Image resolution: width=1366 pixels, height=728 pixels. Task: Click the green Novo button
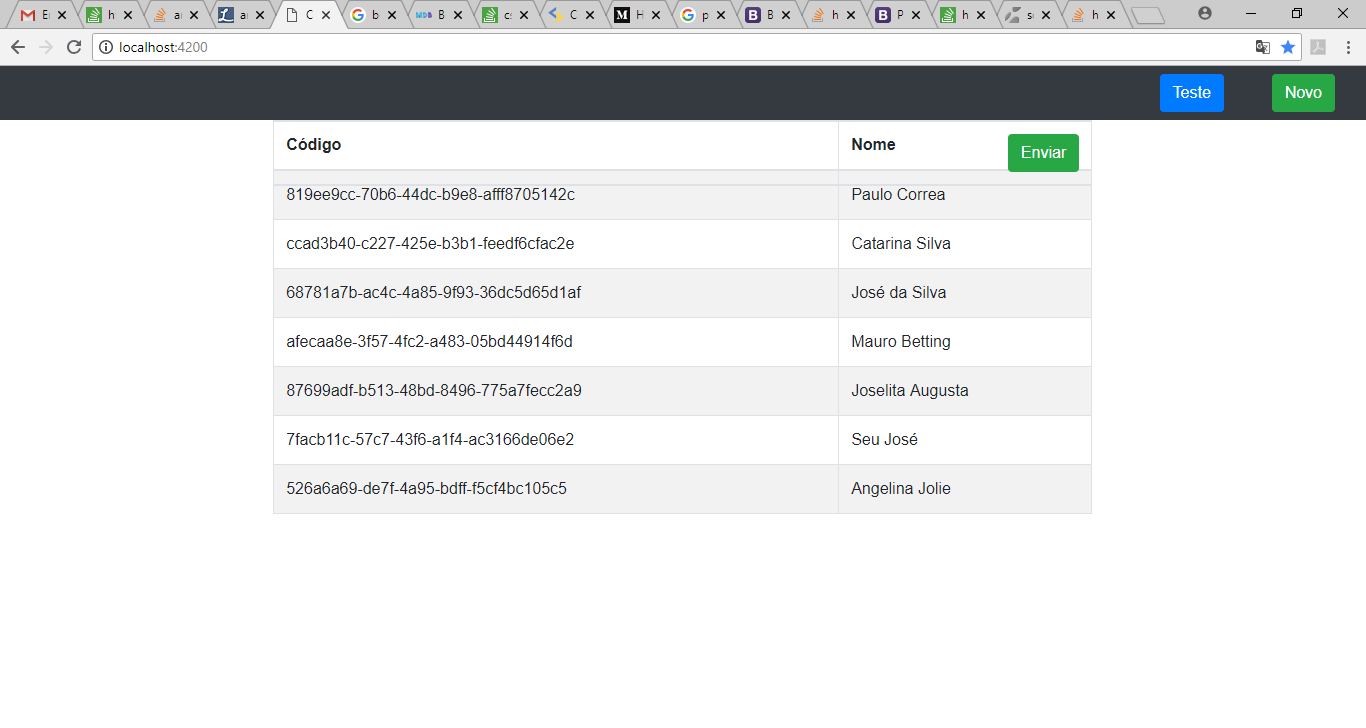click(1303, 93)
